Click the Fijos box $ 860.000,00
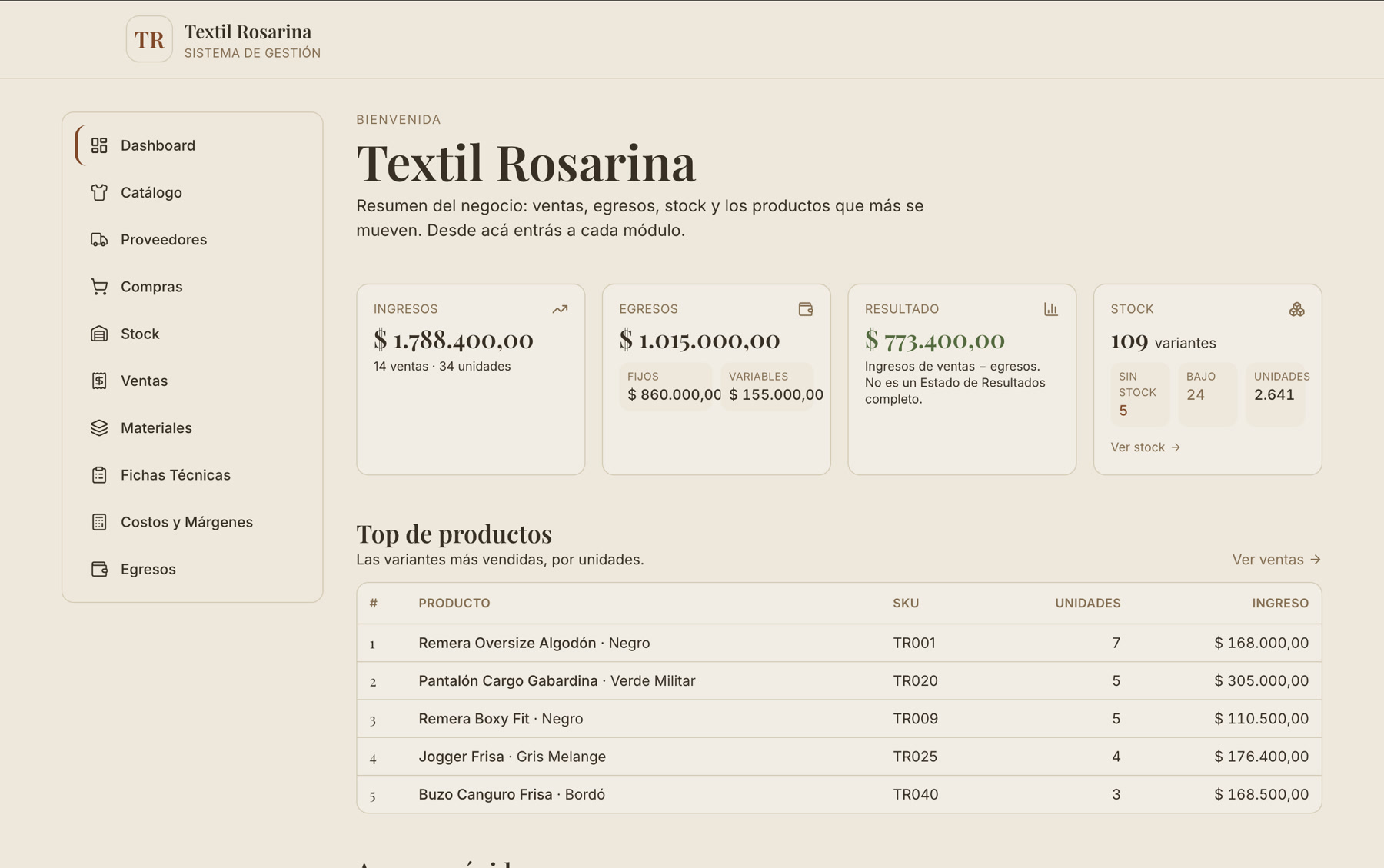The width and height of the screenshot is (1384, 868). coord(666,387)
